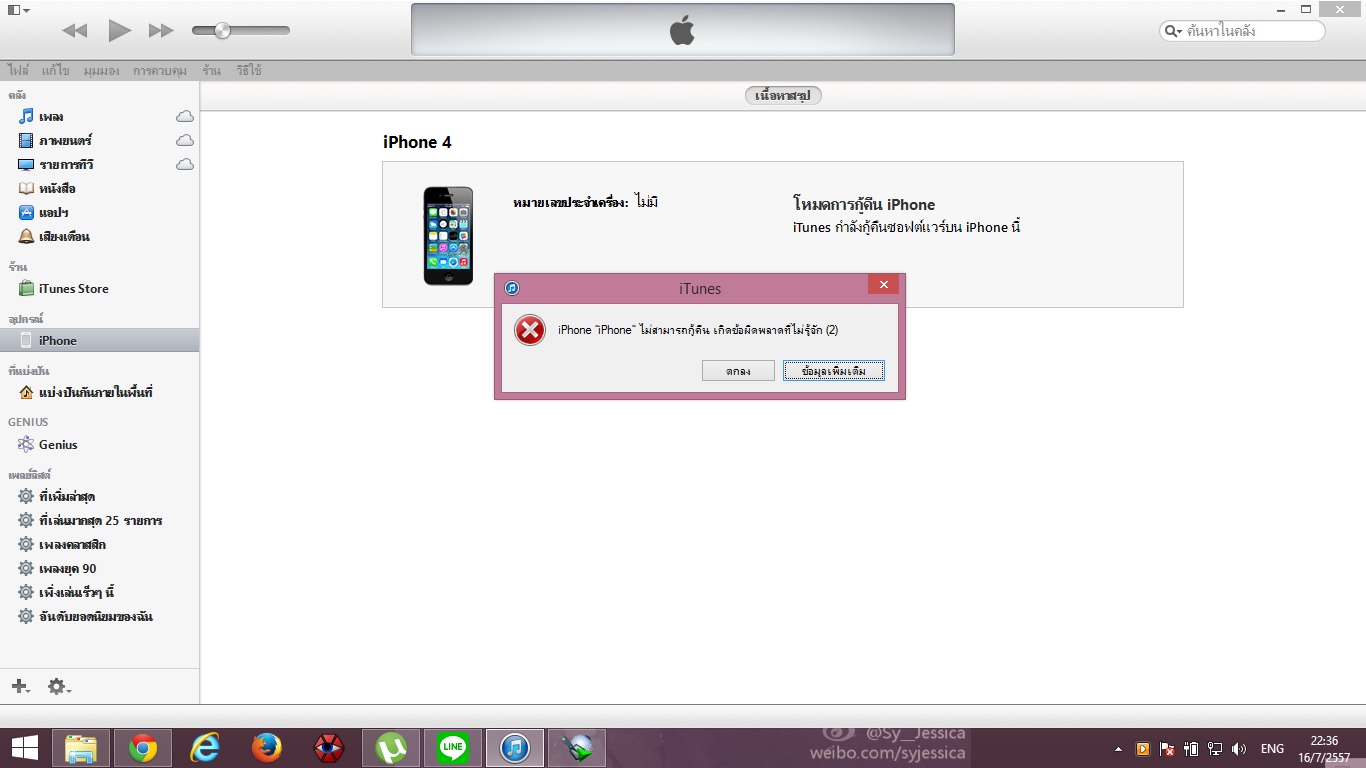1366x768 pixels.
Task: Click the red error icon in dialog
Action: (530, 330)
